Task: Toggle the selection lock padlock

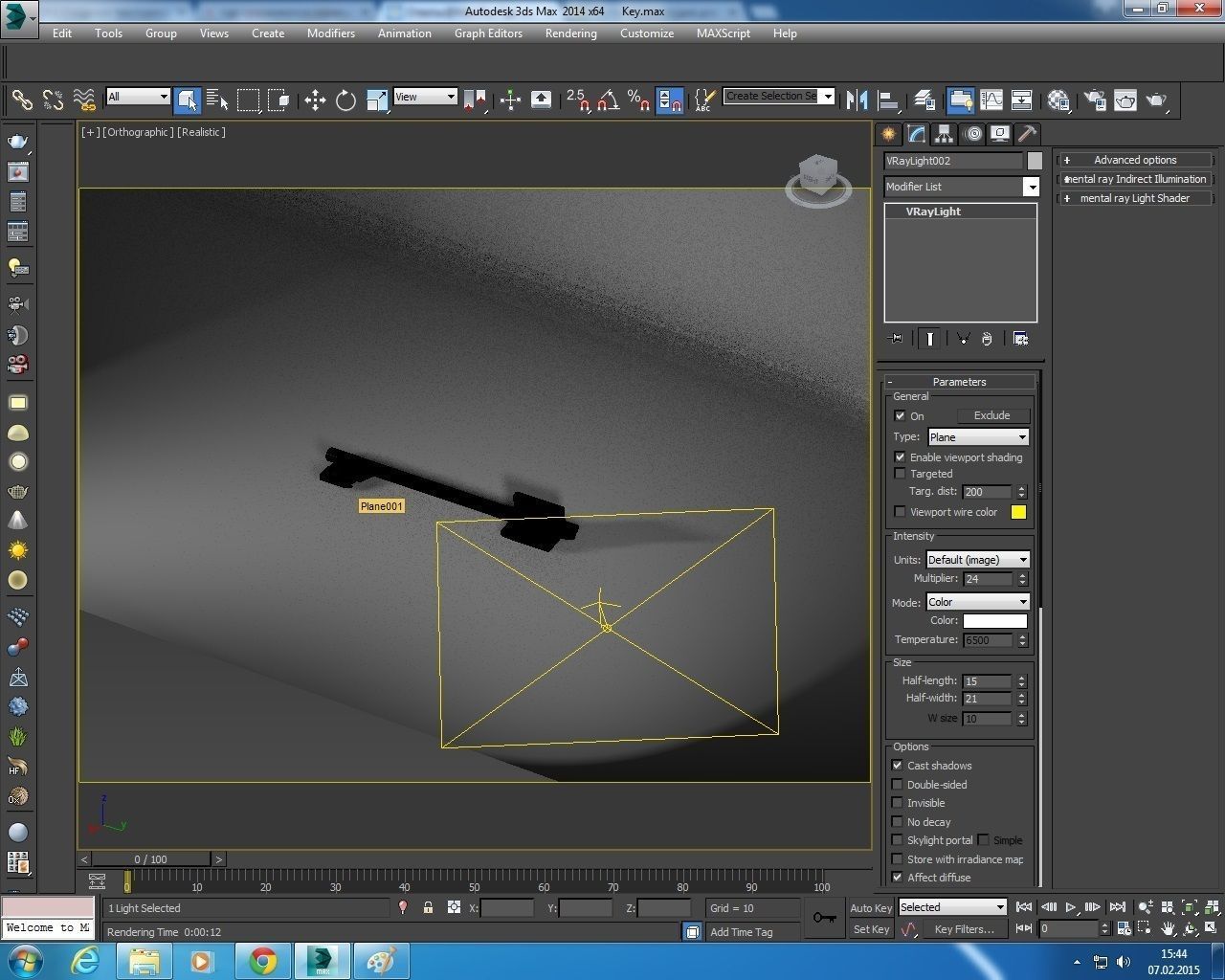Action: pyautogui.click(x=428, y=907)
